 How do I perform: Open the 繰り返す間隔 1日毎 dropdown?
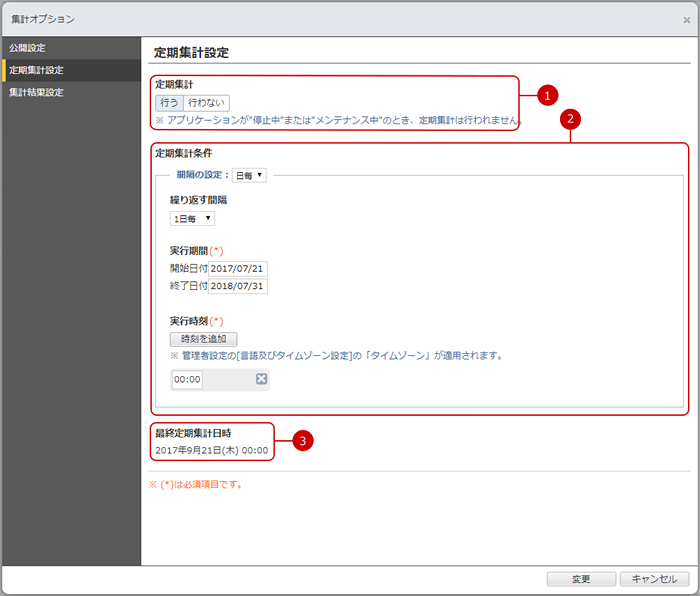192,219
